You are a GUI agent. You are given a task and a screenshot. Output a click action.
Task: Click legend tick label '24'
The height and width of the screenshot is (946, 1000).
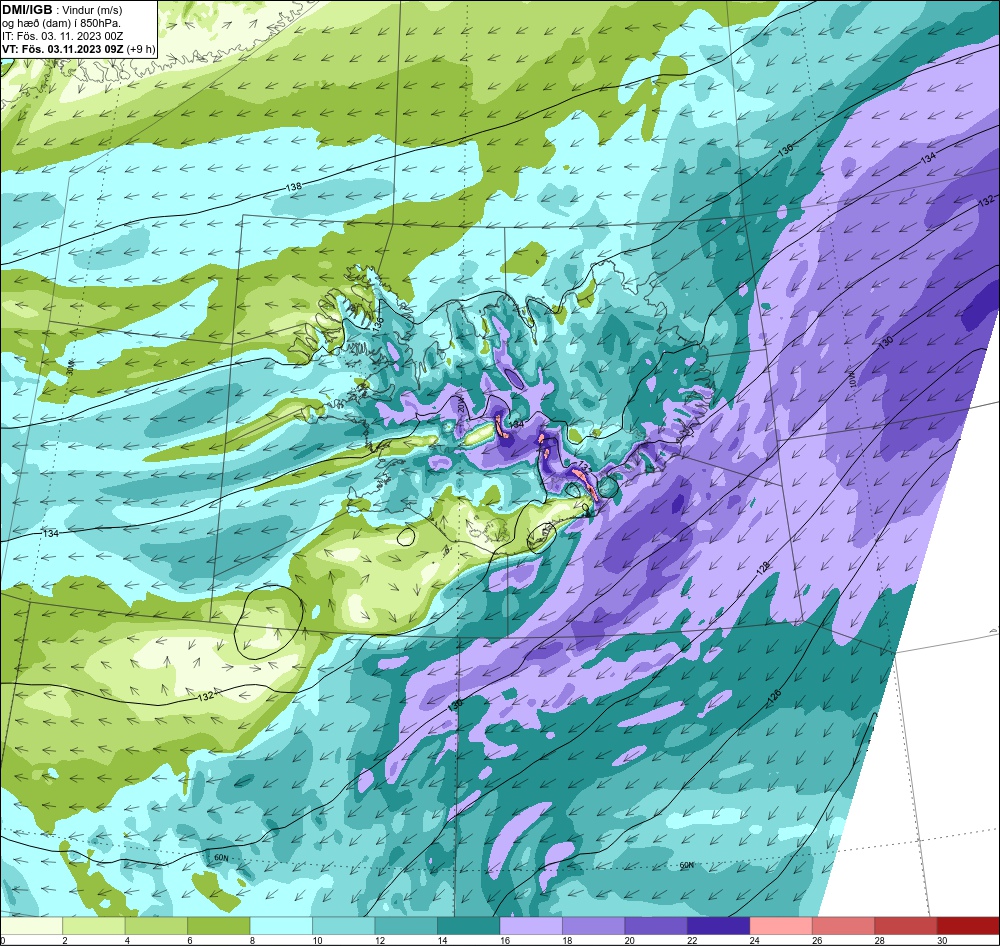(754, 940)
